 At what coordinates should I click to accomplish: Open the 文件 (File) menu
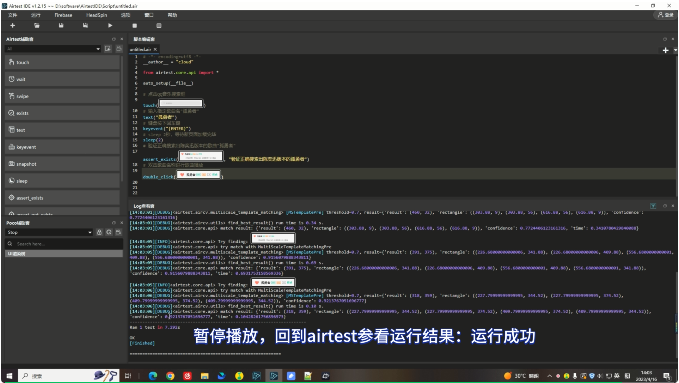point(13,15)
